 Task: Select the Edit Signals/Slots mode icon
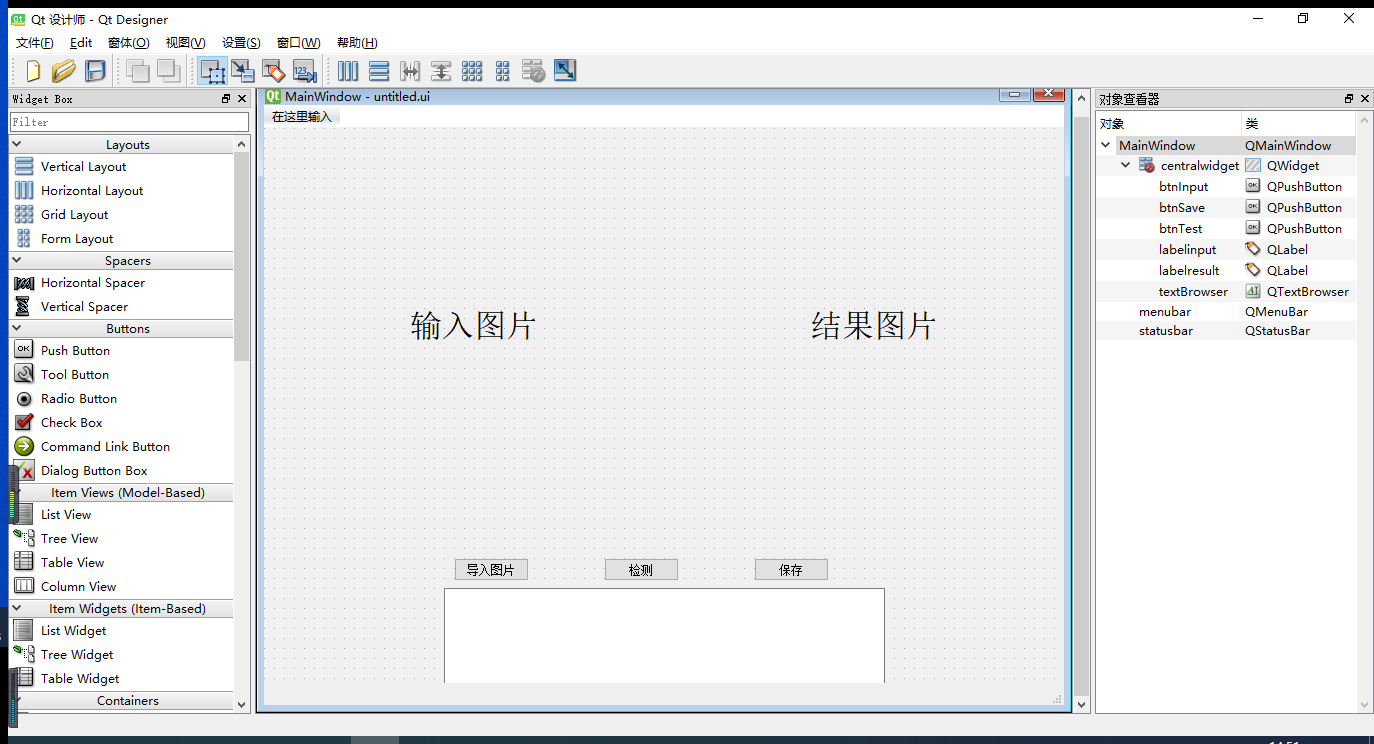242,71
